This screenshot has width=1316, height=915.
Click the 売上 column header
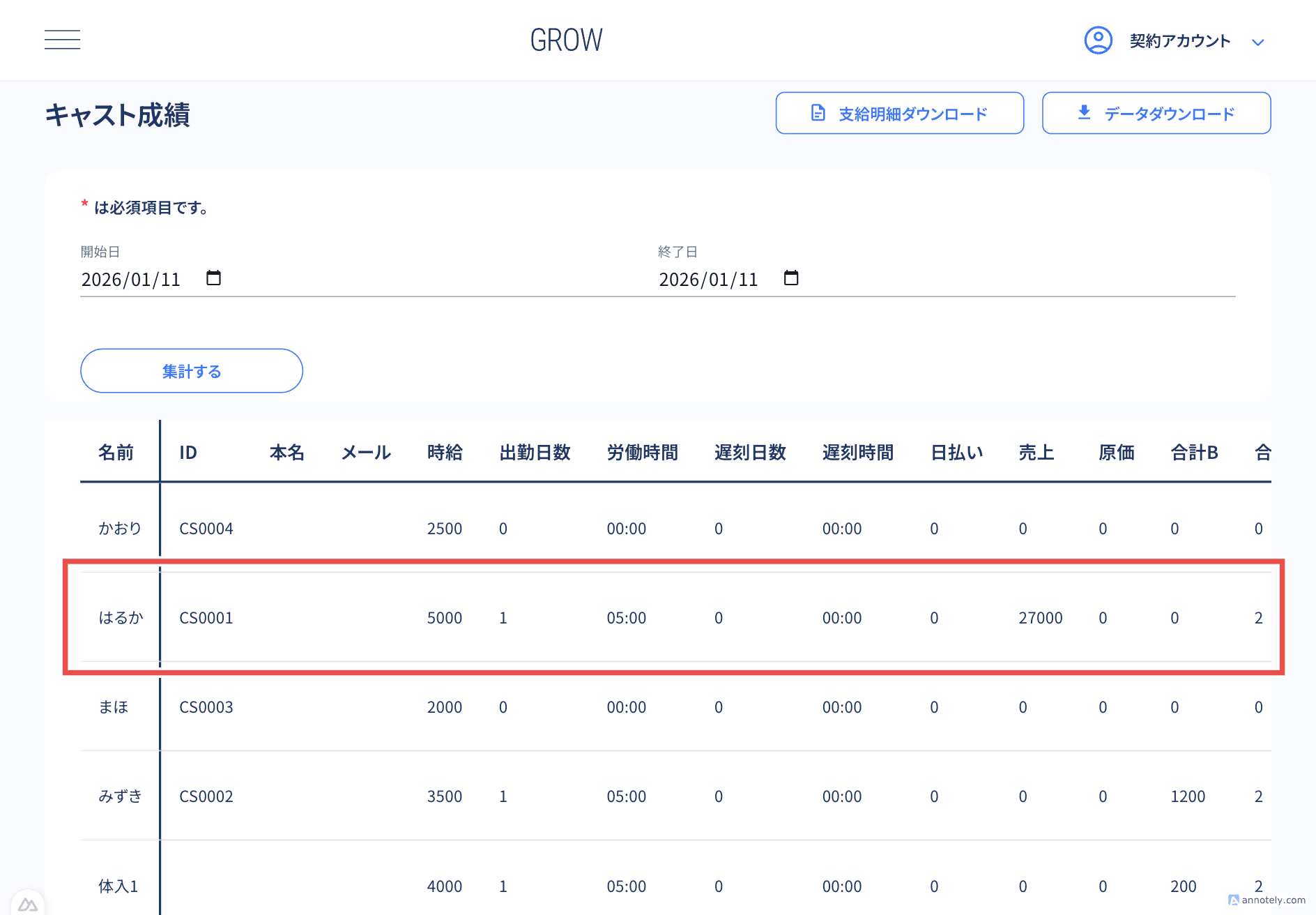pos(1036,453)
